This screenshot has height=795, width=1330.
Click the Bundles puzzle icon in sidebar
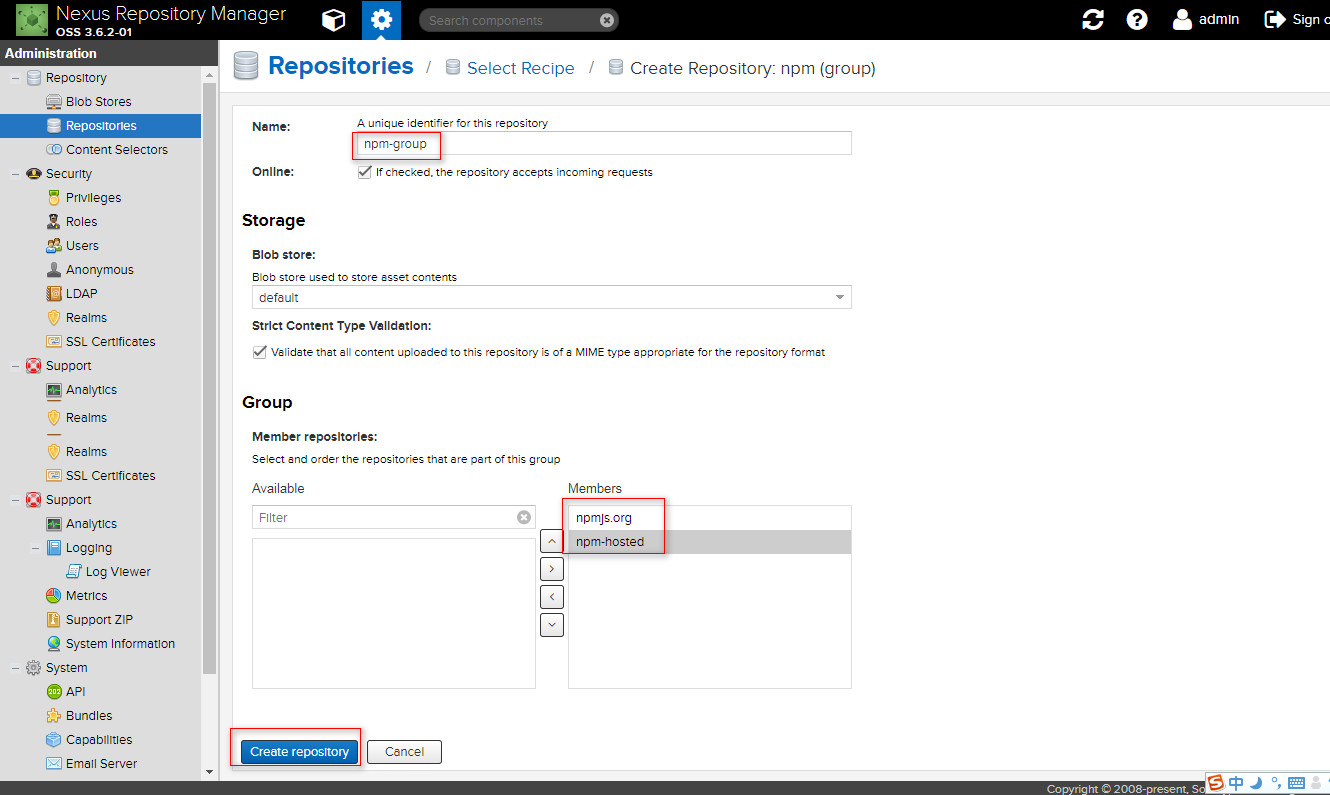pos(54,716)
